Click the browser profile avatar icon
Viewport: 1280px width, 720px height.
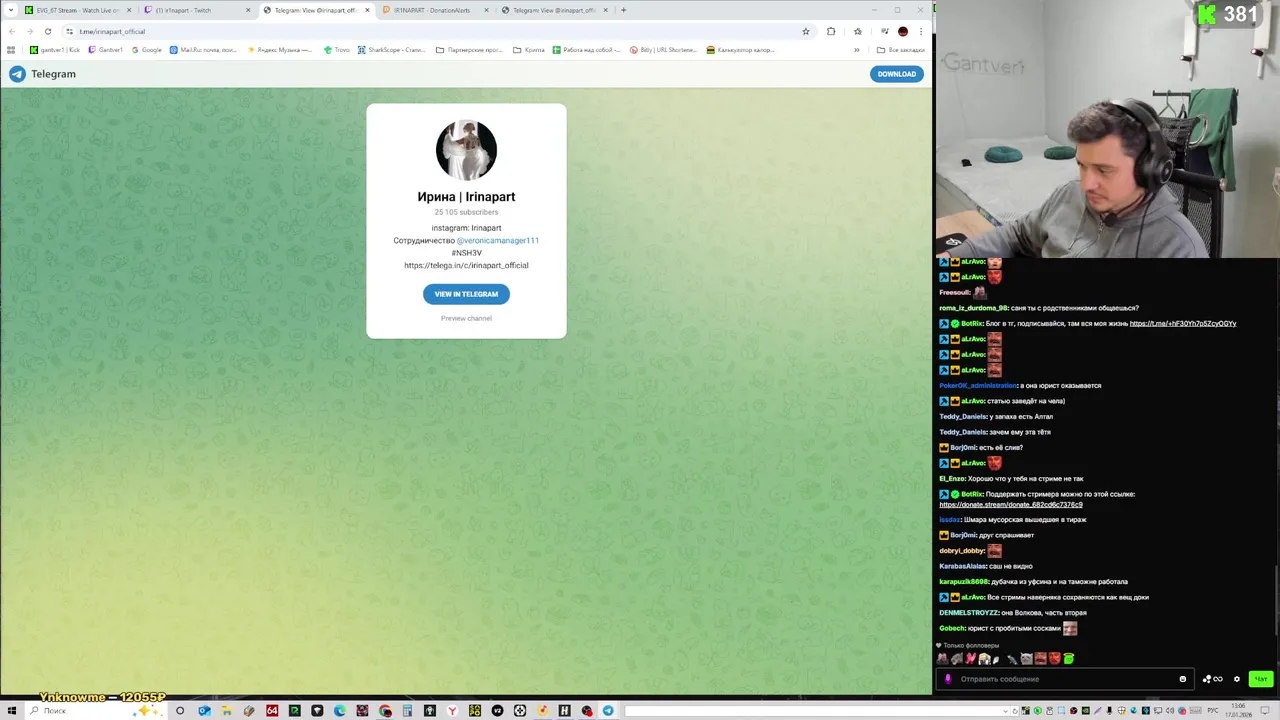(x=903, y=31)
